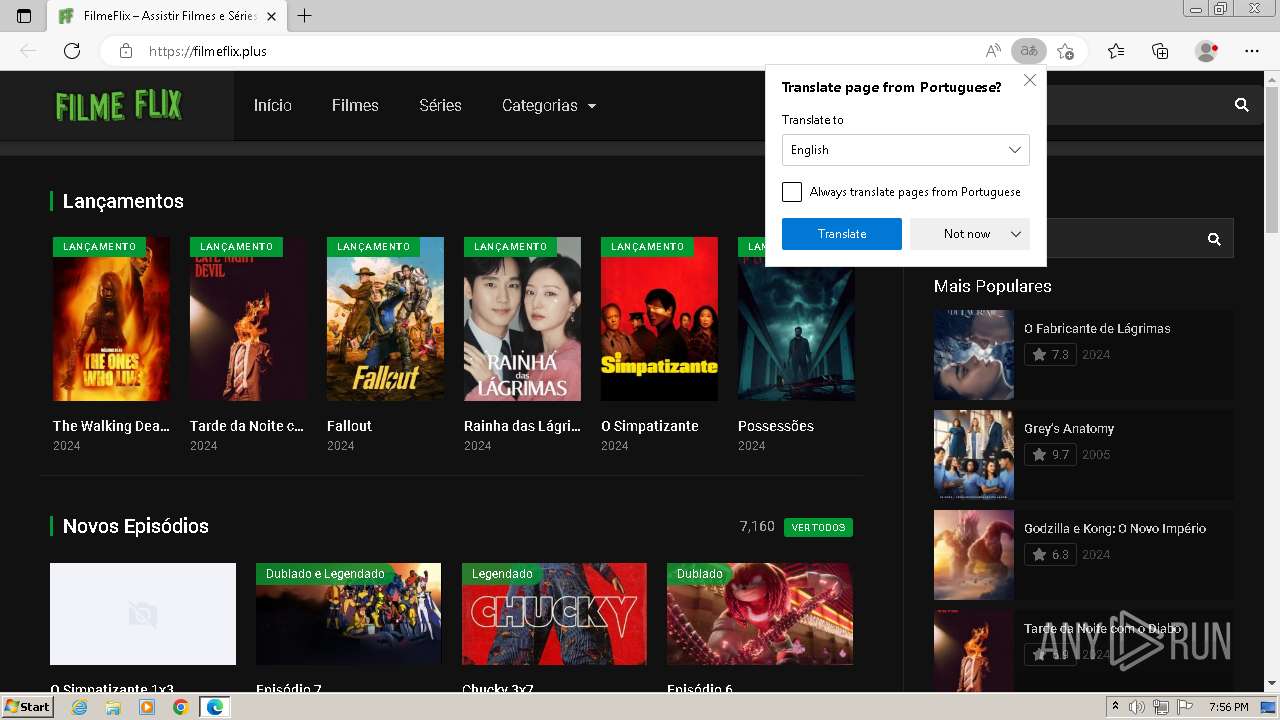
Task: Enable Always translate pages from Portuguese
Action: (x=792, y=192)
